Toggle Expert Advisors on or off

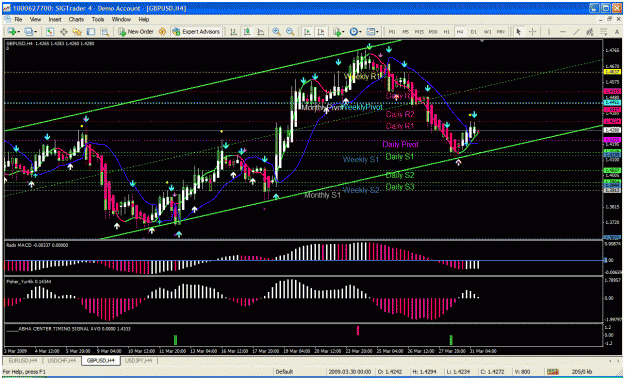(x=196, y=32)
